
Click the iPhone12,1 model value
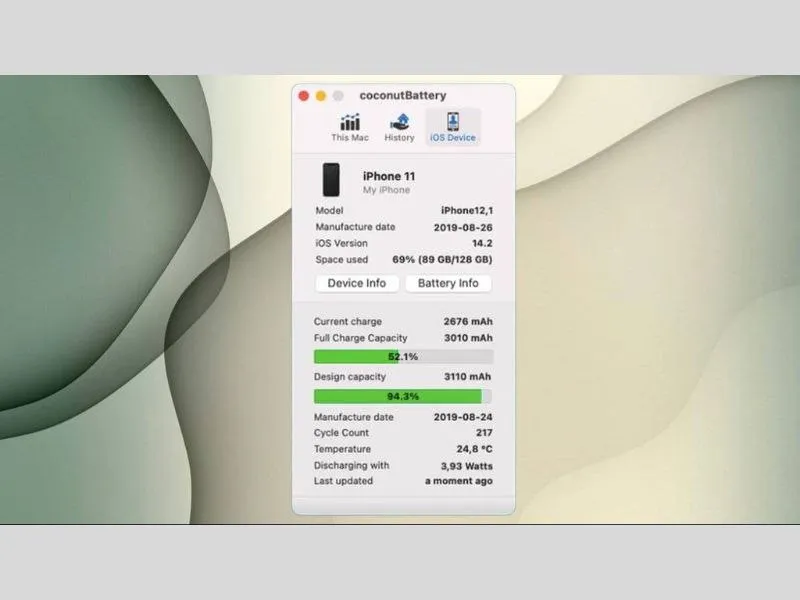coord(467,210)
